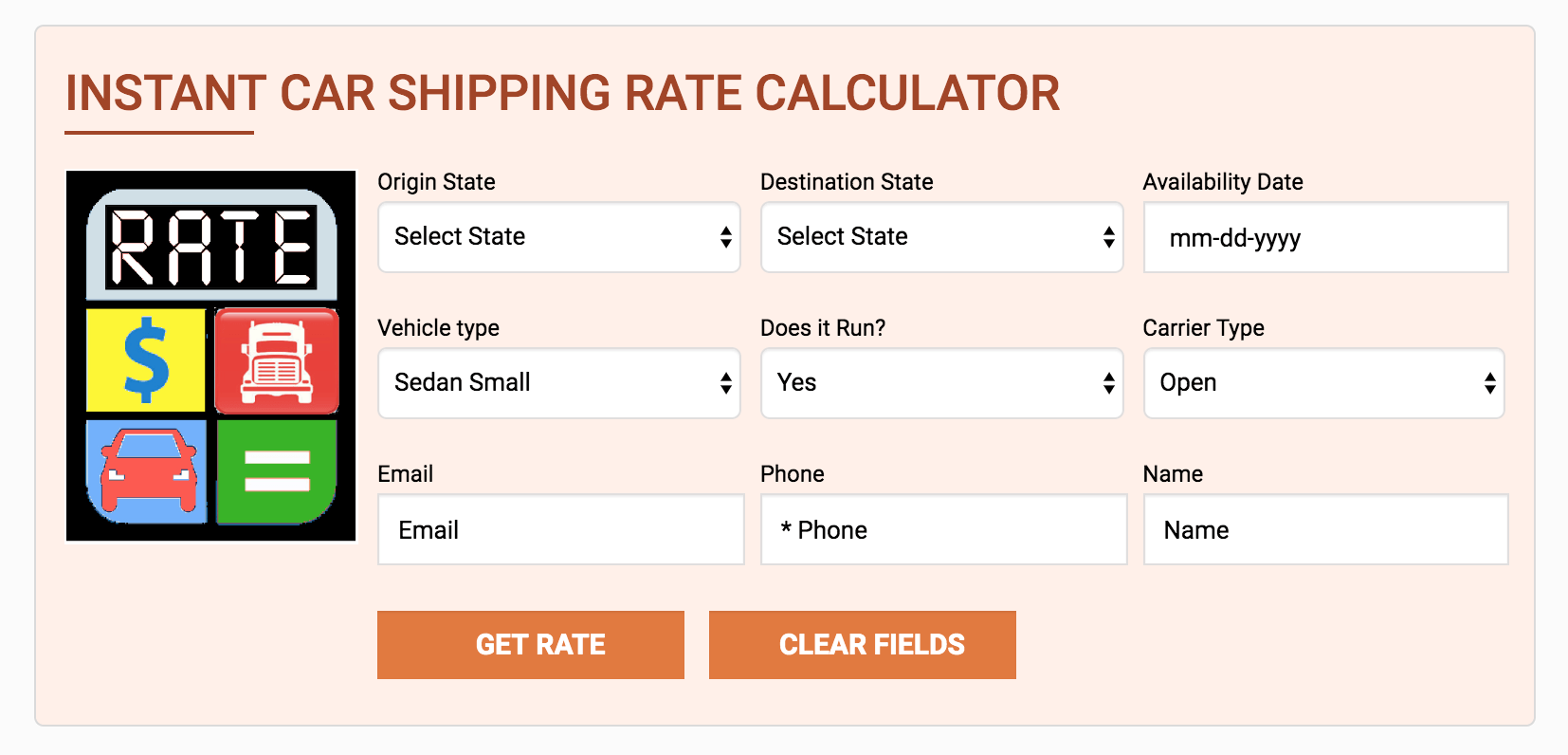Click the Instant Car Shipping Rate Calculator heading
The height and width of the screenshot is (755, 1568).
563,93
